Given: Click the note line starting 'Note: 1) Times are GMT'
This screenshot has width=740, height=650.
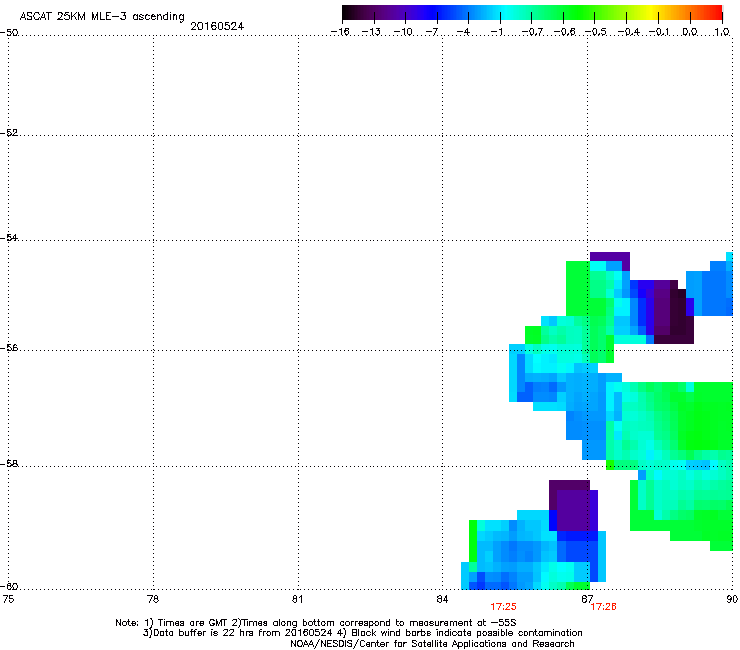Looking at the screenshot, I should [316, 623].
